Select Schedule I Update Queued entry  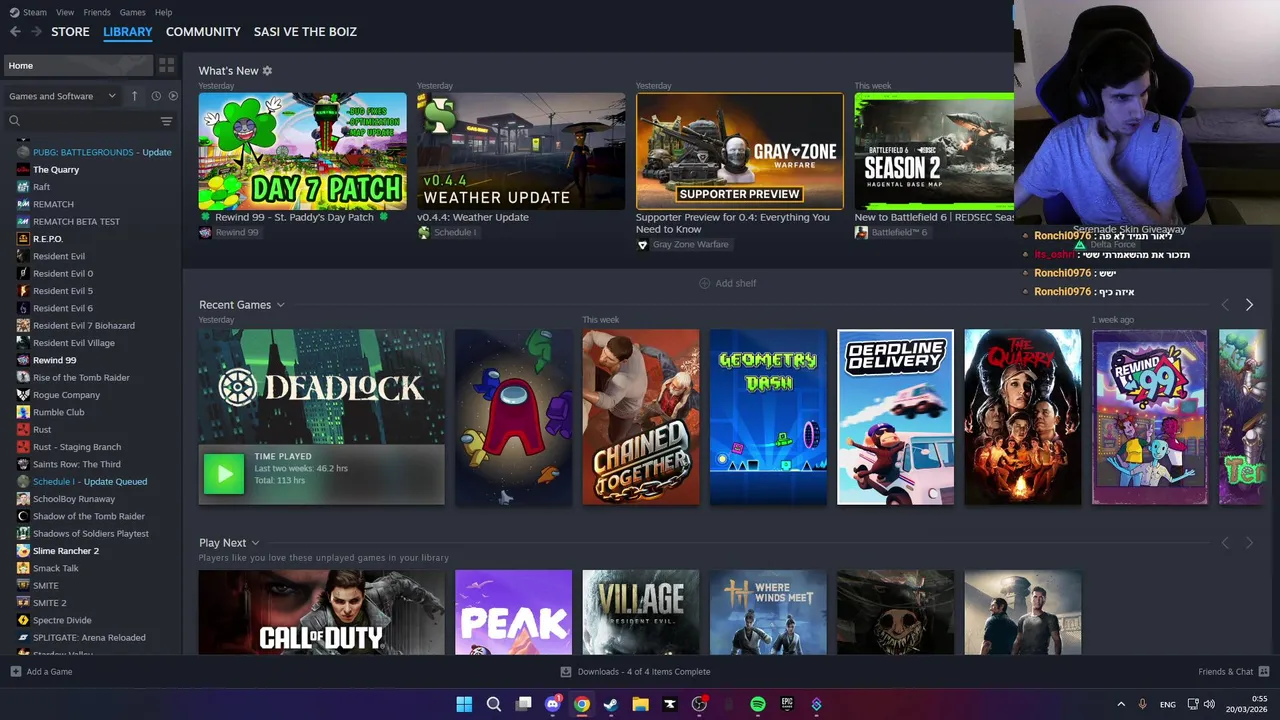(x=90, y=481)
